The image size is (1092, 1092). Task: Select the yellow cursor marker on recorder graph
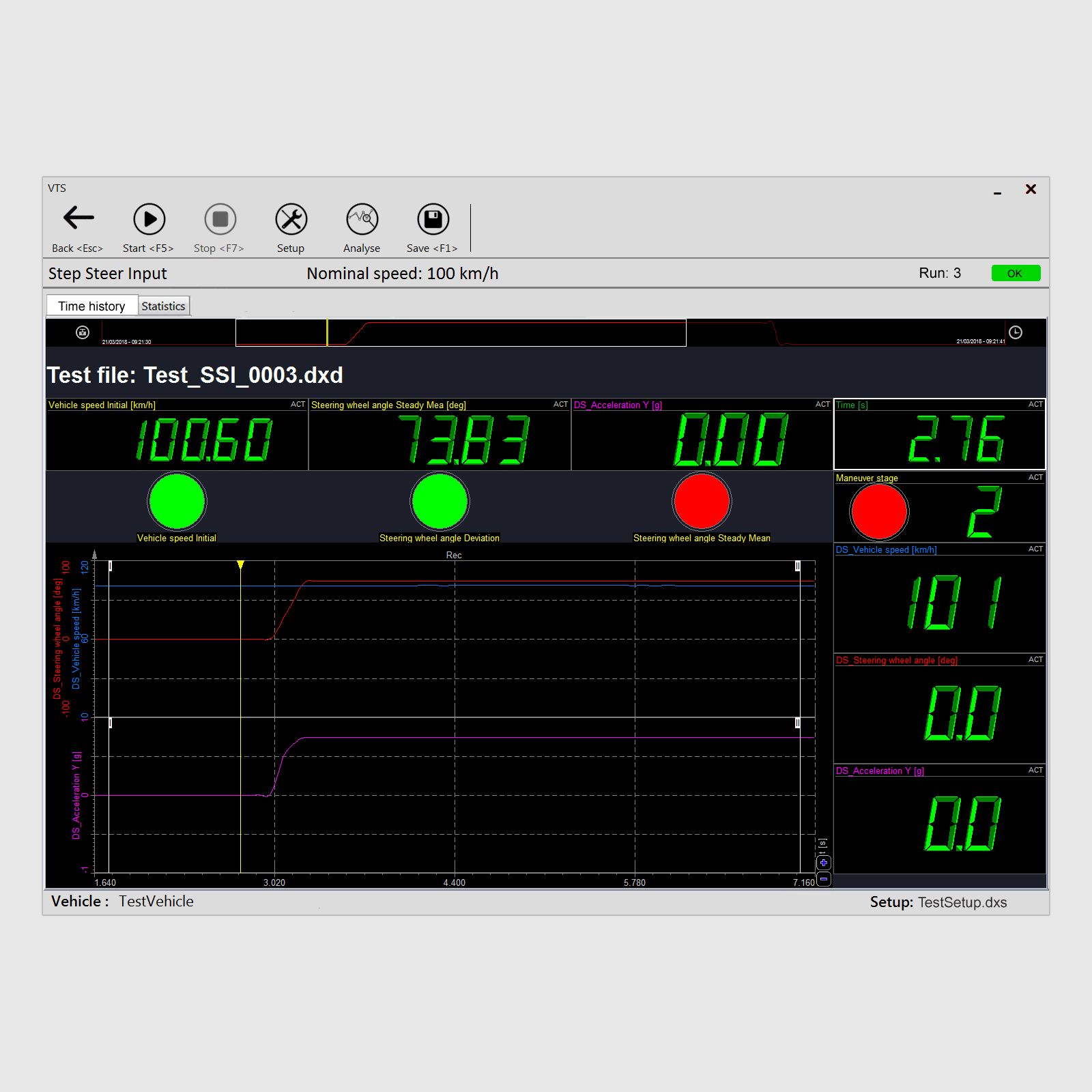coord(240,564)
